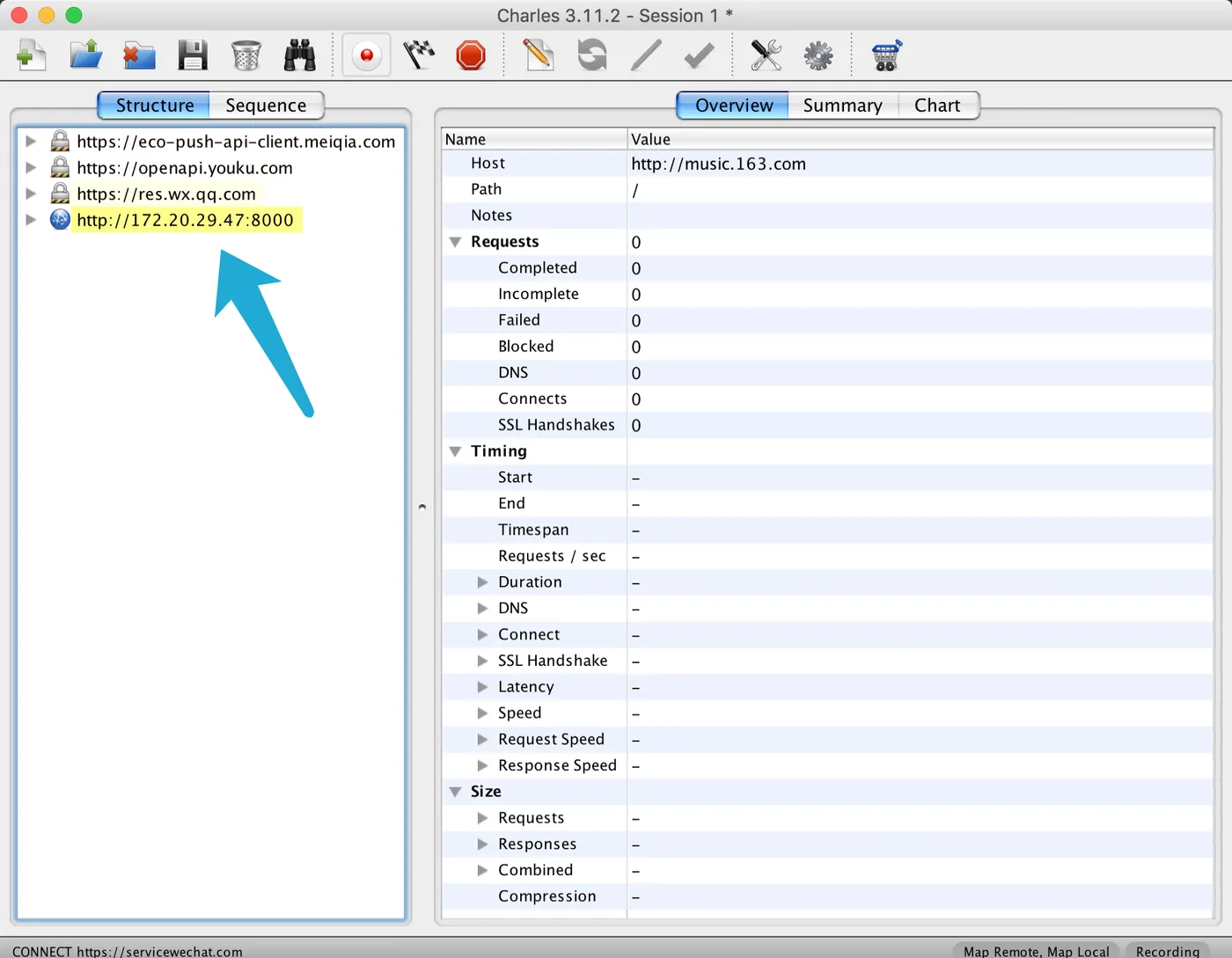Edit request using the gray pen icon
Viewport: 1232px width, 958px height.
tap(646, 55)
